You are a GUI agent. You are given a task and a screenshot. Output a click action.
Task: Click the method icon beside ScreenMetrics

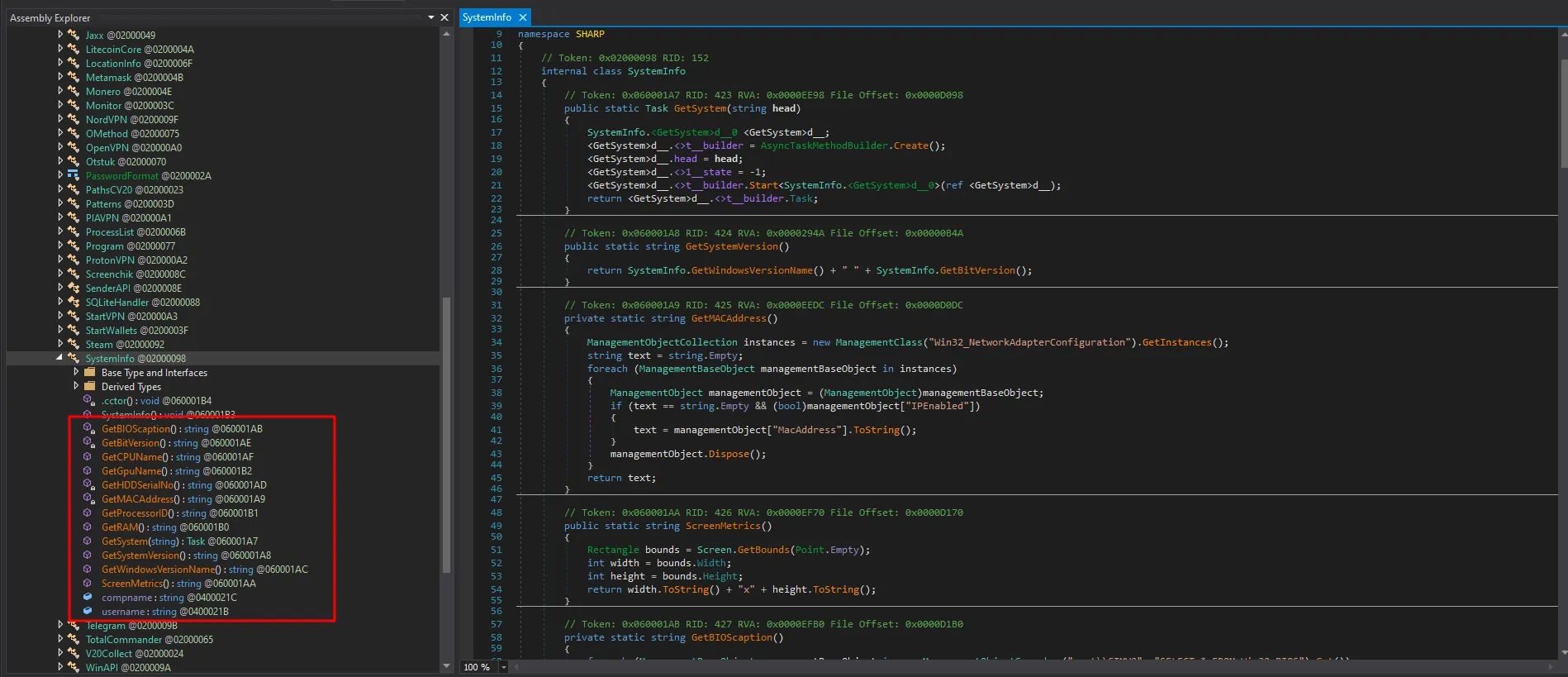(88, 583)
